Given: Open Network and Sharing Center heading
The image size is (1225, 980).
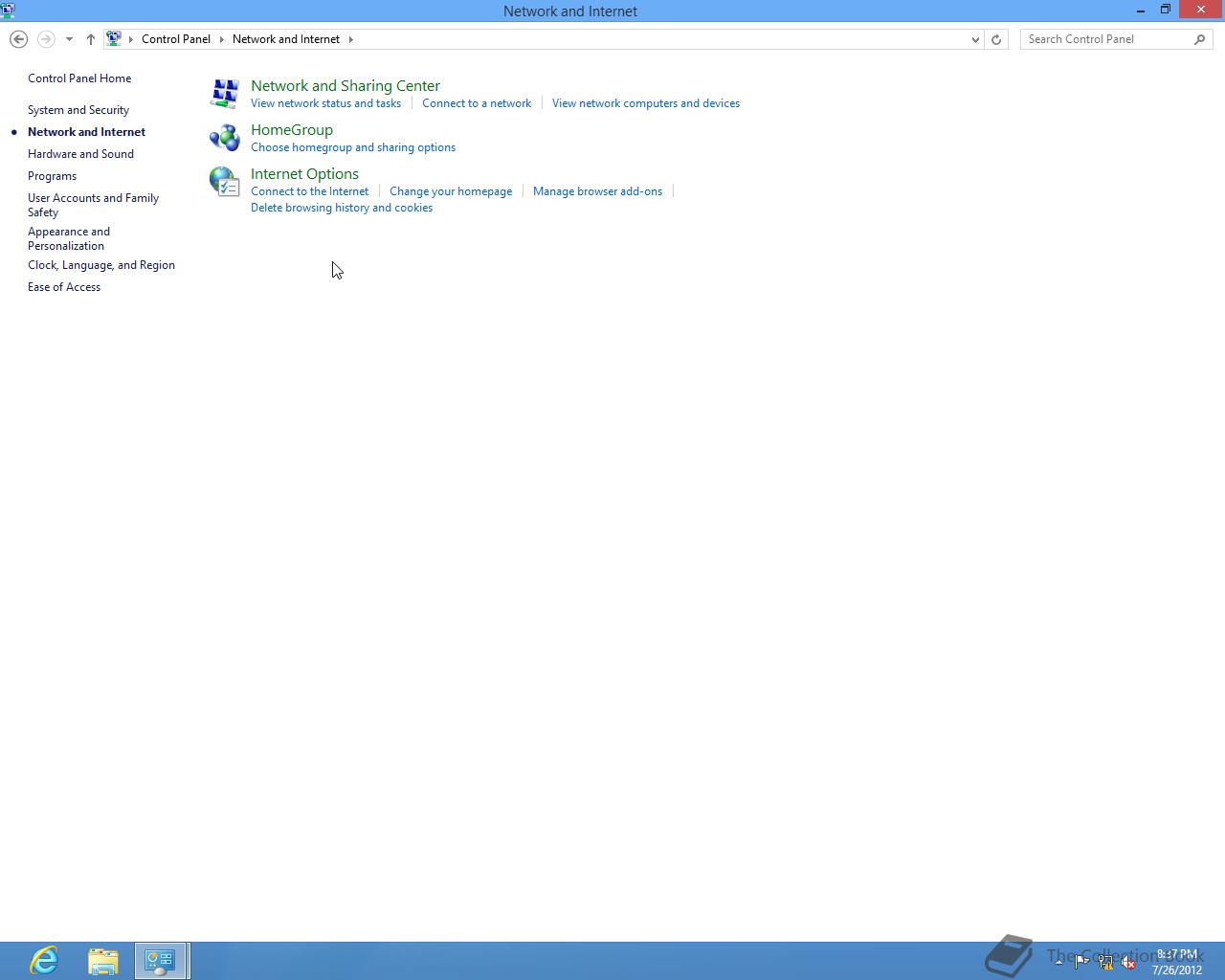Looking at the screenshot, I should 345,86.
